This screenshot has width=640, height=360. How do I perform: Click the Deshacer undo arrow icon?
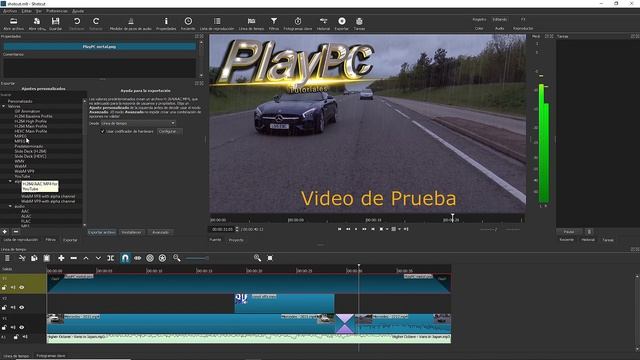(x=77, y=21)
